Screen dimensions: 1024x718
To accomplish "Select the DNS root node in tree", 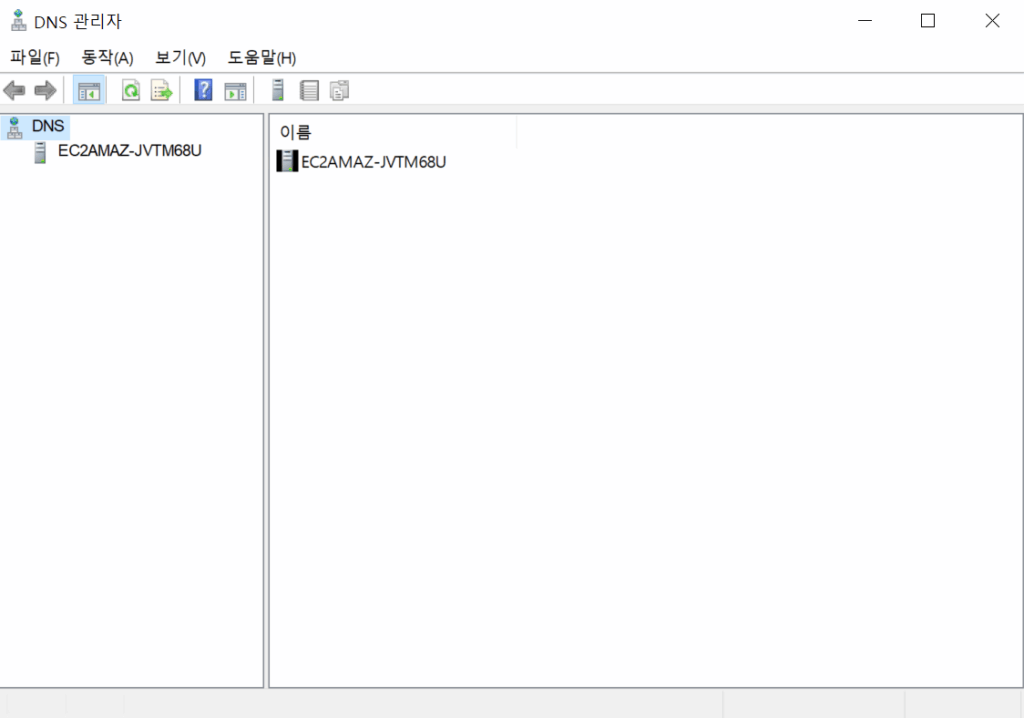I will point(47,126).
